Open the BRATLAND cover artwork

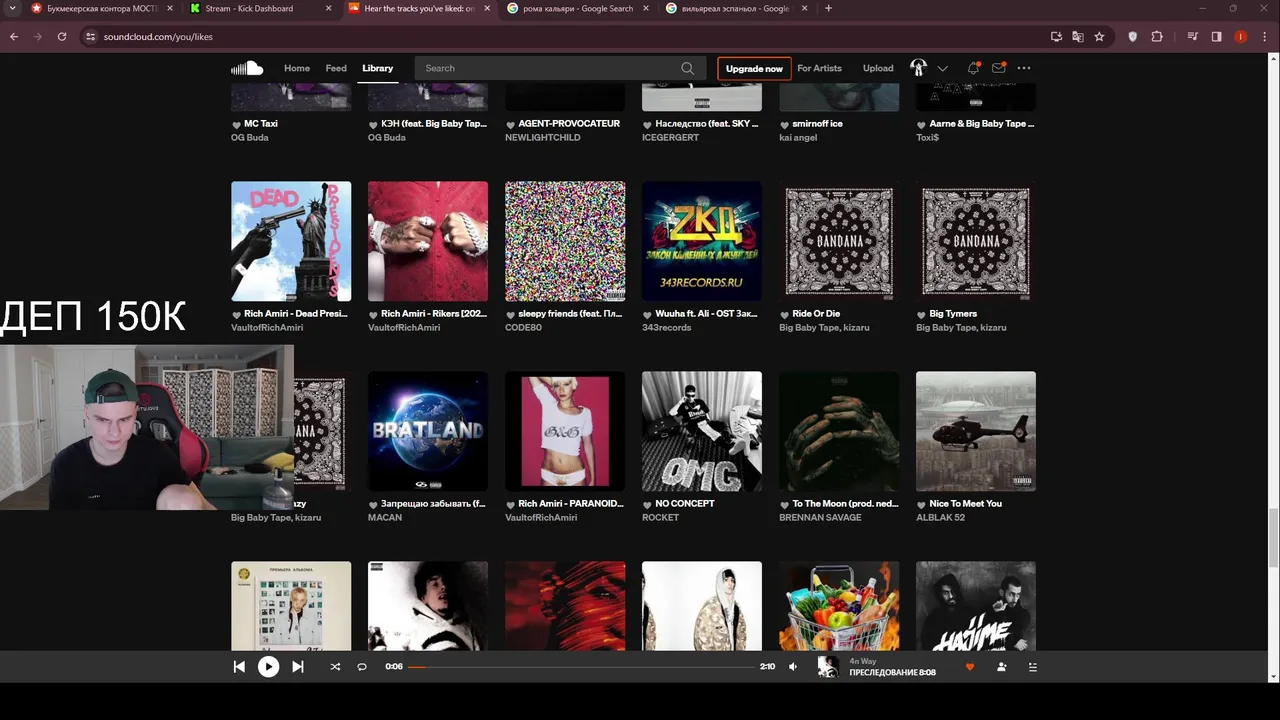(x=428, y=431)
